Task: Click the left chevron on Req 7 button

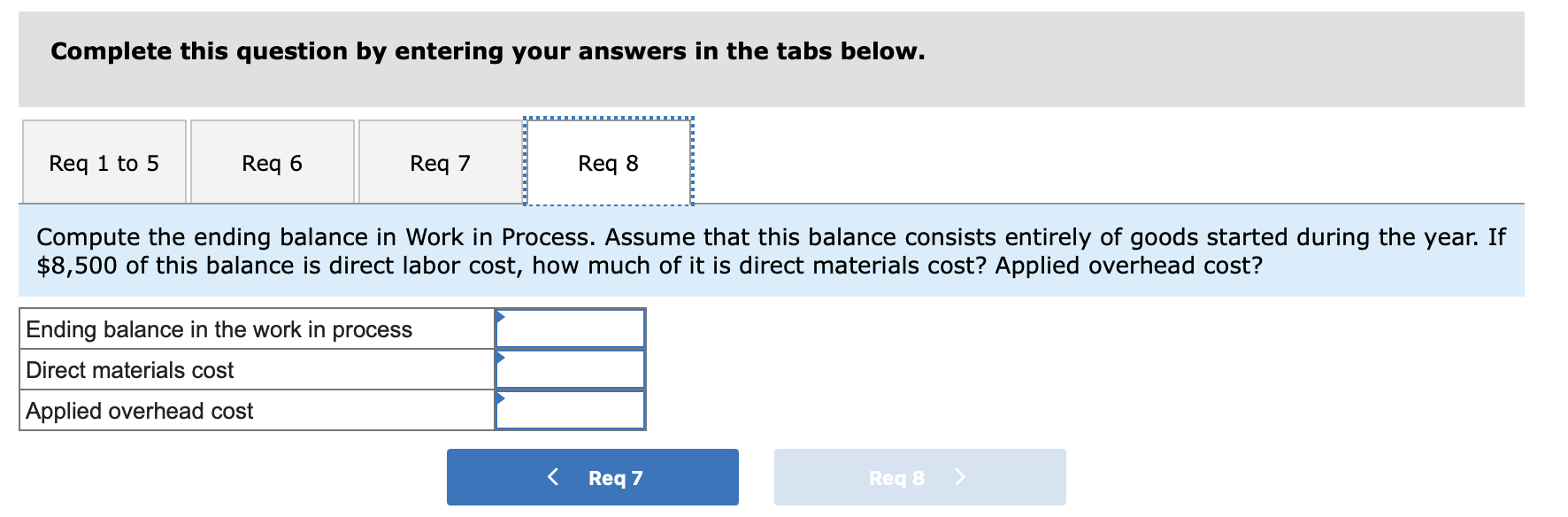Action: pos(554,477)
